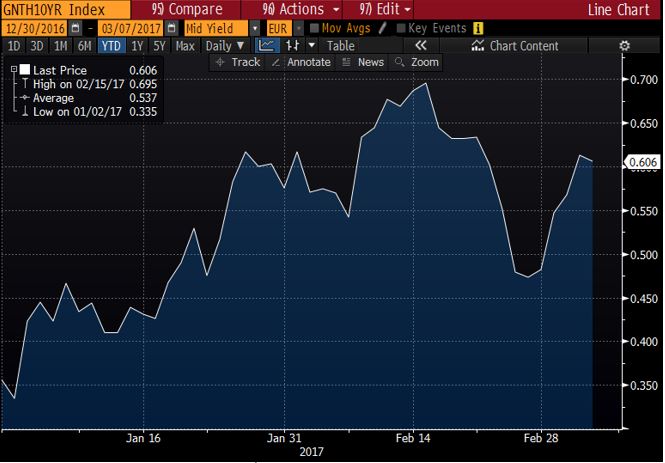The height and width of the screenshot is (463, 665).
Task: Click the Last Price white color swatch
Action: point(25,69)
